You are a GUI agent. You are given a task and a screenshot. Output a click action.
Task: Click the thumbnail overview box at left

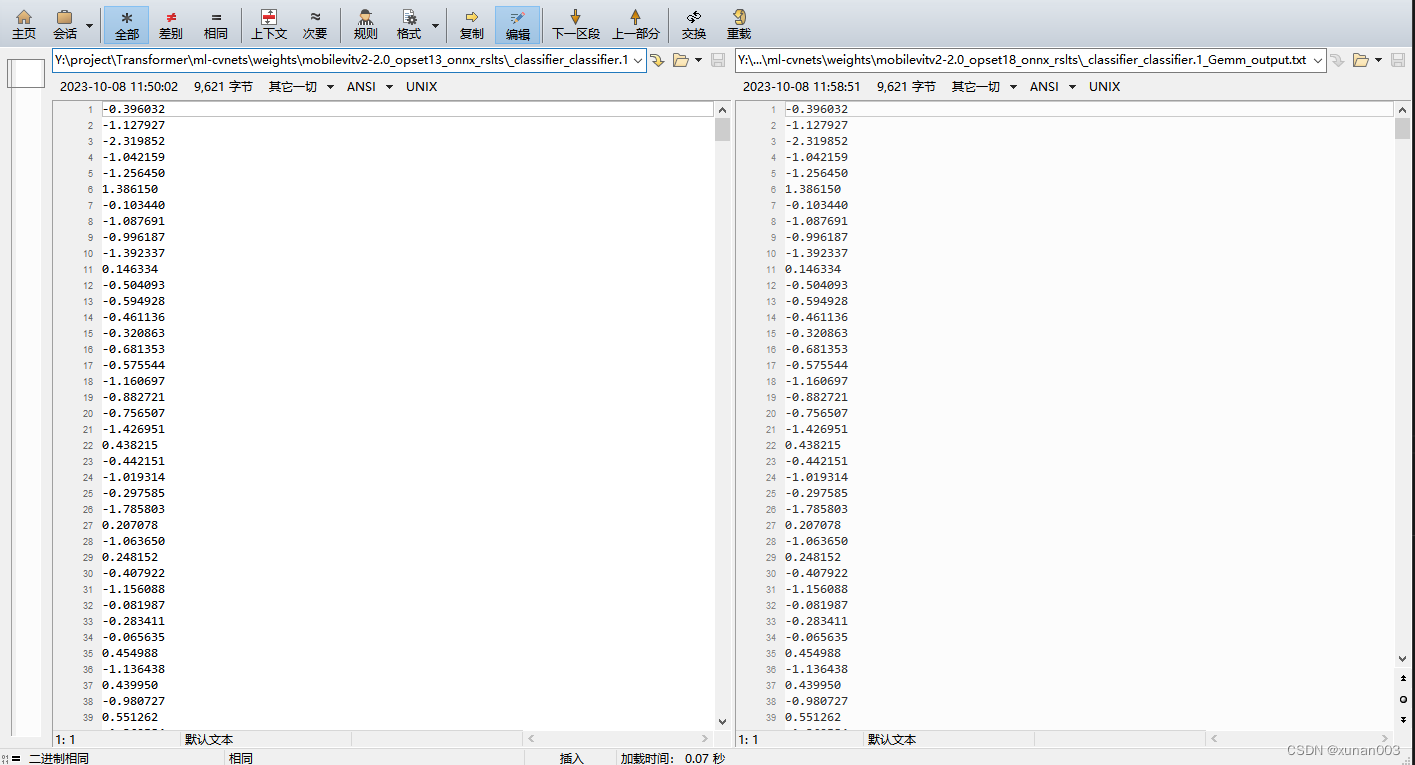click(x=26, y=73)
